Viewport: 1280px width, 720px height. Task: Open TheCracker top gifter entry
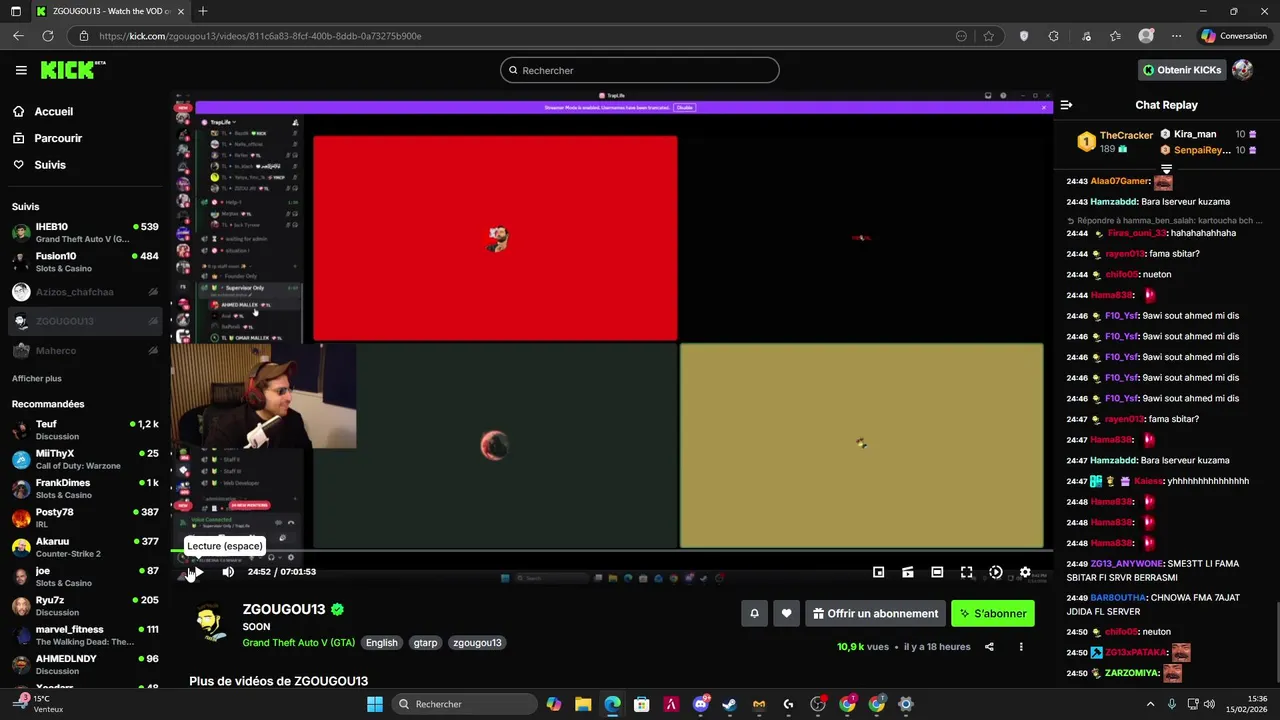coord(1114,142)
